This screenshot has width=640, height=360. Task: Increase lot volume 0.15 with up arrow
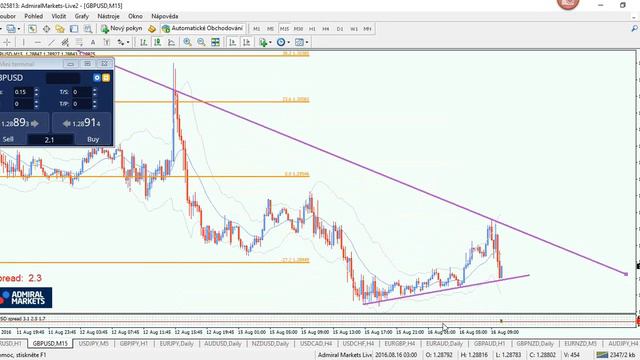pyautogui.click(x=36, y=89)
